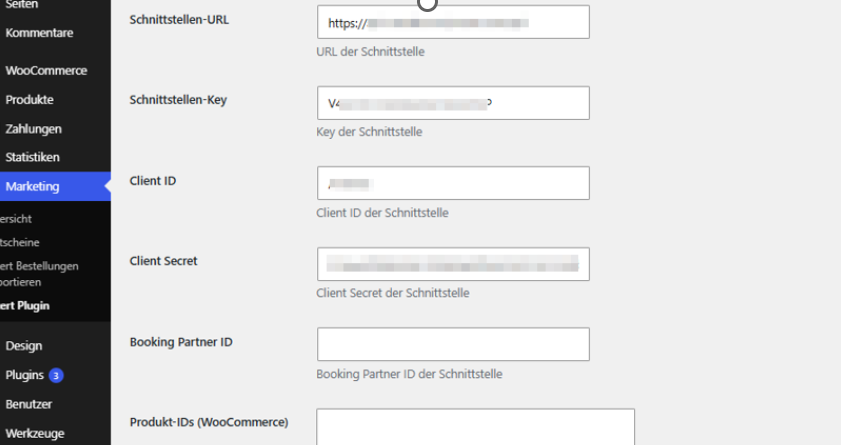Open the Seiten menu item
Image resolution: width=841 pixels, height=445 pixels.
coord(21,5)
